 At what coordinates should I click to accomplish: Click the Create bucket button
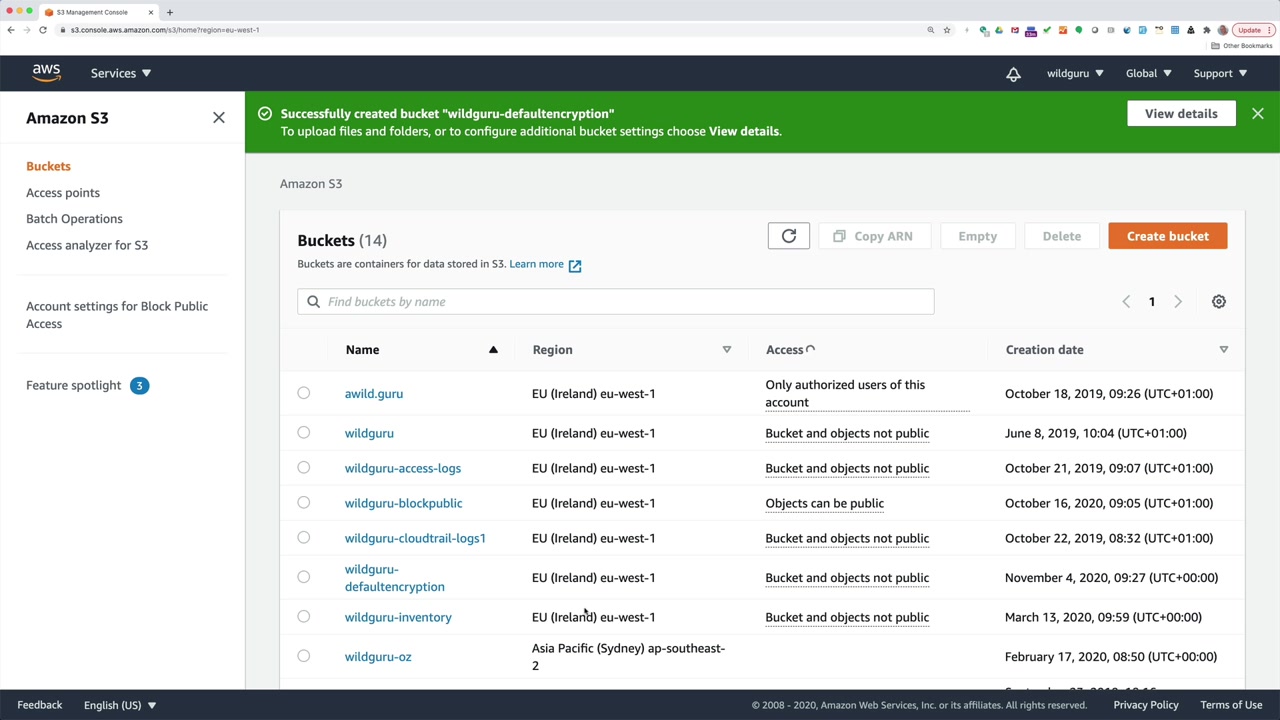[x=1167, y=236]
